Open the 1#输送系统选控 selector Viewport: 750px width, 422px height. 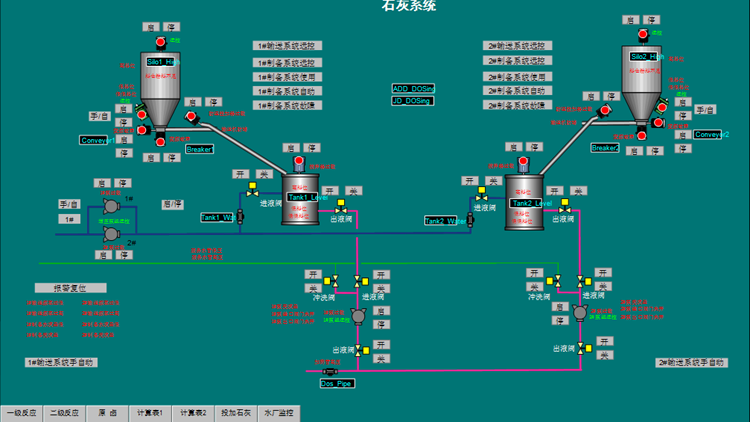[286, 46]
